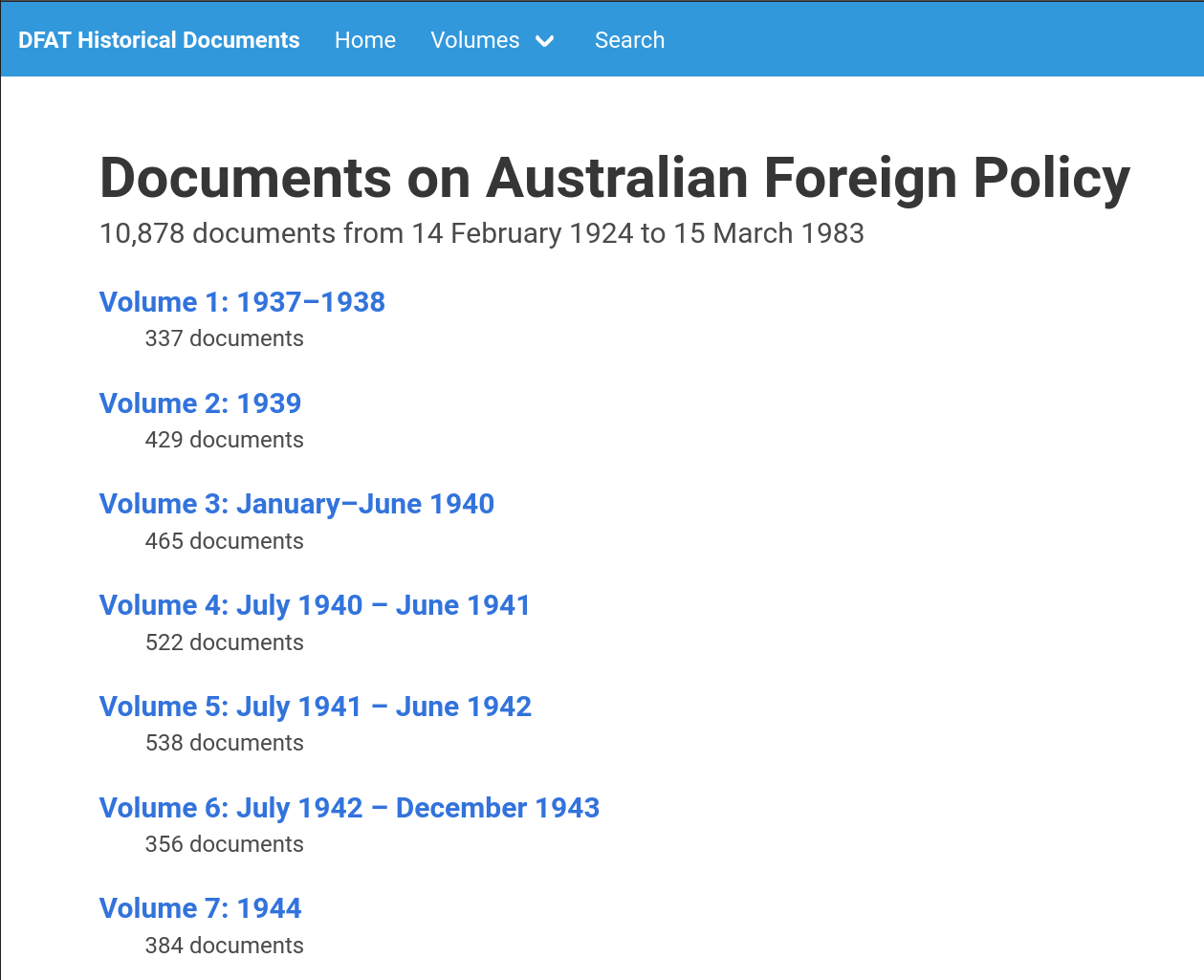
Task: Open Volume 5: July 1941 – June 1942
Action: point(316,707)
